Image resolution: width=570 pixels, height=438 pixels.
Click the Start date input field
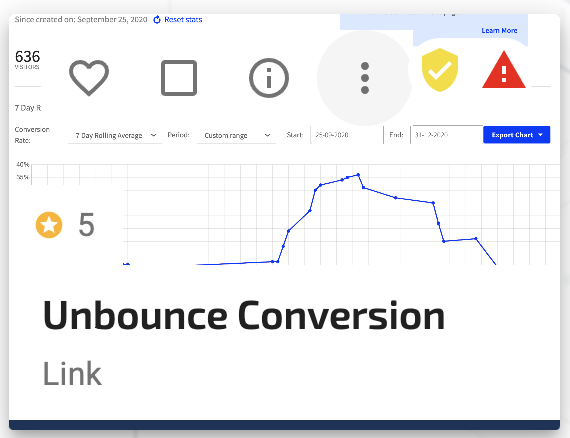click(x=347, y=135)
